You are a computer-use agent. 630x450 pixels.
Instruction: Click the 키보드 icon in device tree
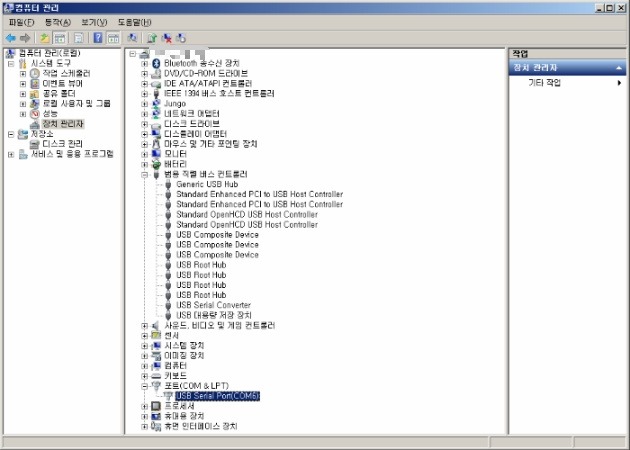coord(156,376)
